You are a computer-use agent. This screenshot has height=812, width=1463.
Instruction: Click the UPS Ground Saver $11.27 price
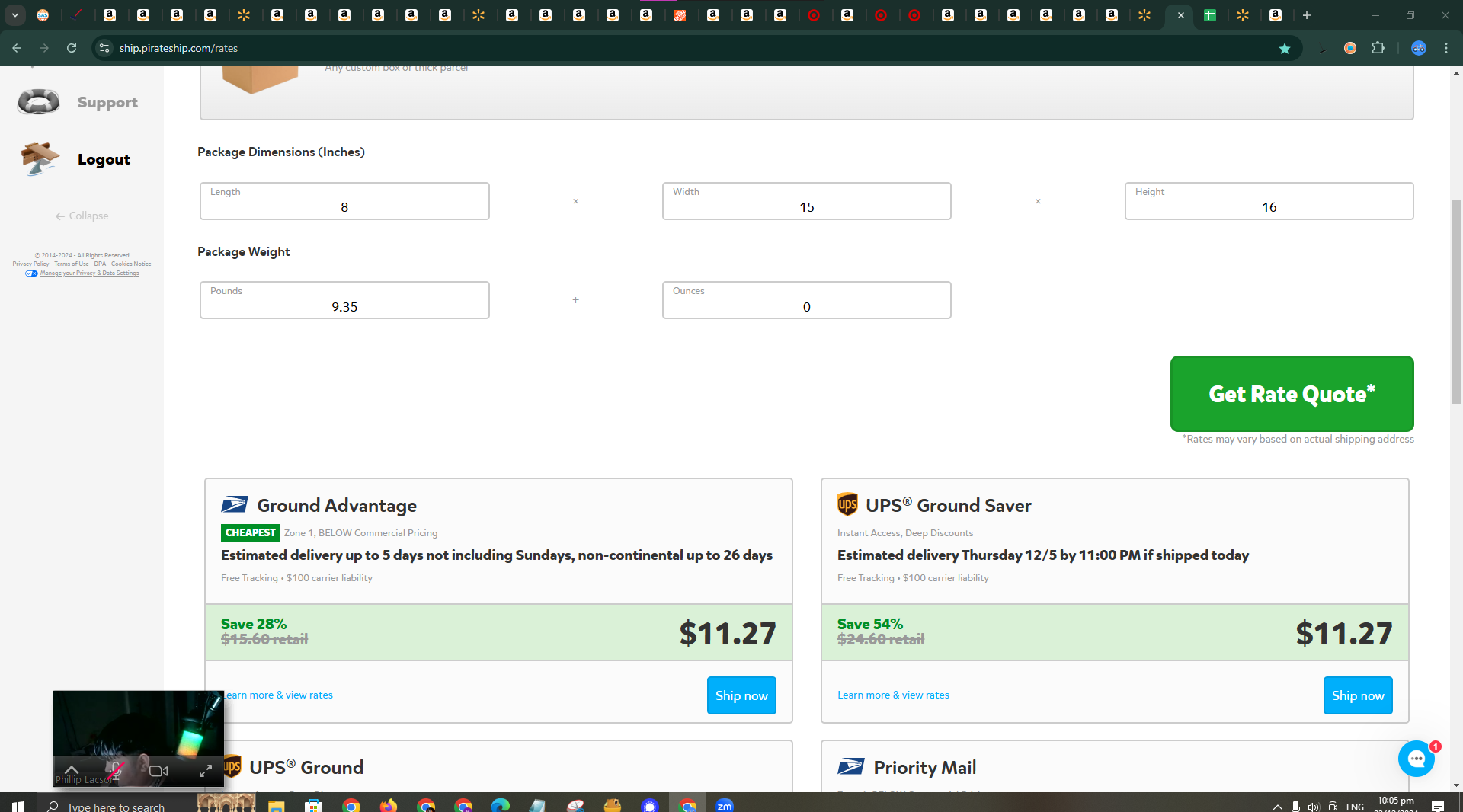coord(1344,633)
